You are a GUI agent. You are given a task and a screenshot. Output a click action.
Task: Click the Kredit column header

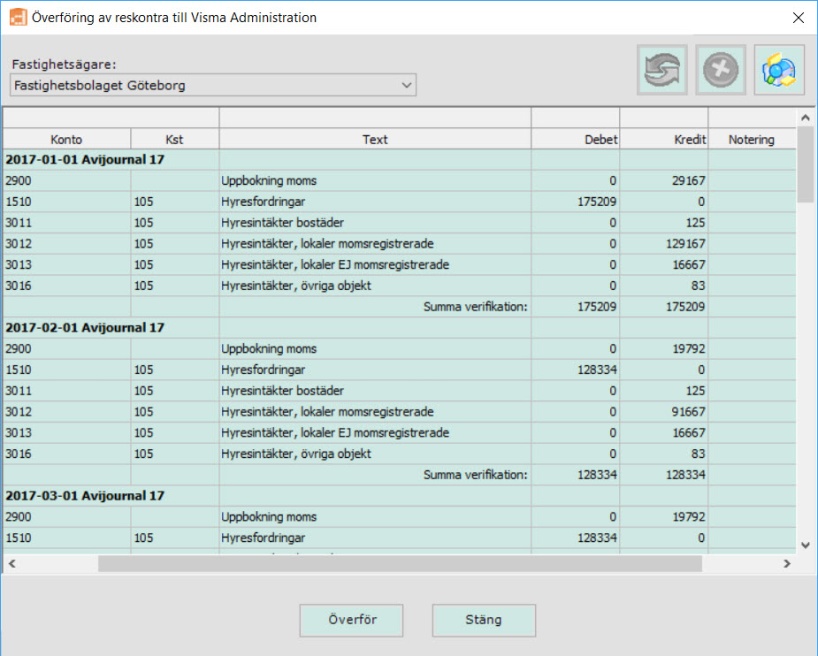coord(664,139)
